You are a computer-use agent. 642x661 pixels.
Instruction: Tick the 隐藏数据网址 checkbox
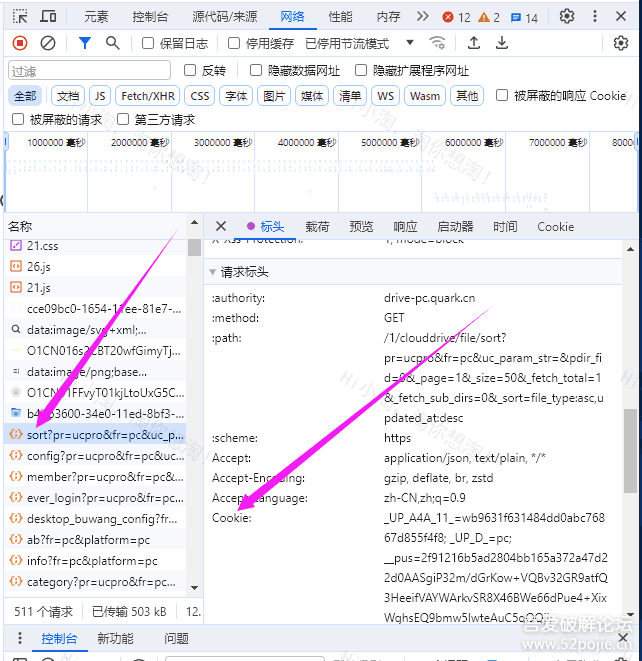tap(256, 70)
